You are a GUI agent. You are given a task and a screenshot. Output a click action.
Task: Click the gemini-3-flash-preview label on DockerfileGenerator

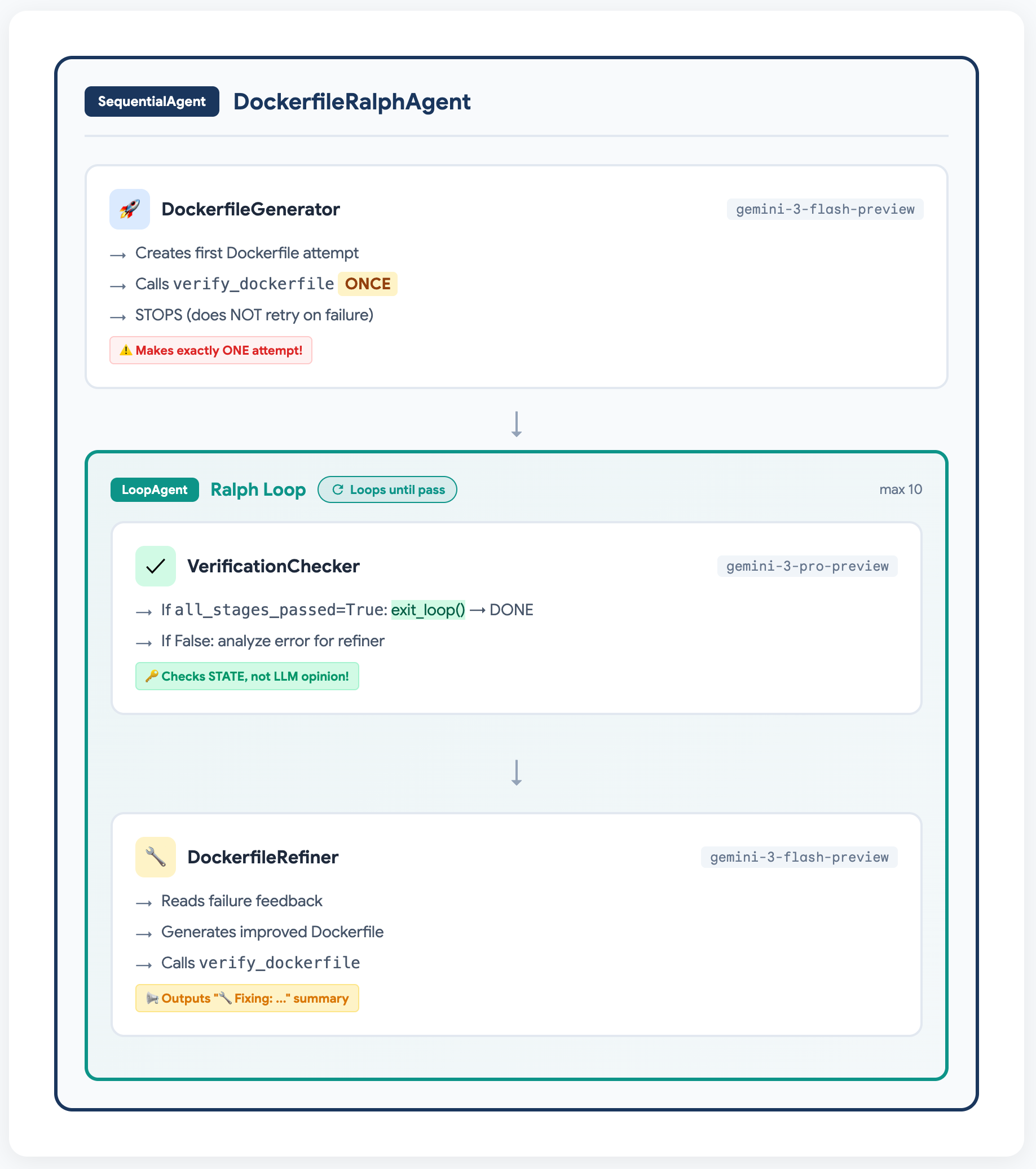coord(825,209)
